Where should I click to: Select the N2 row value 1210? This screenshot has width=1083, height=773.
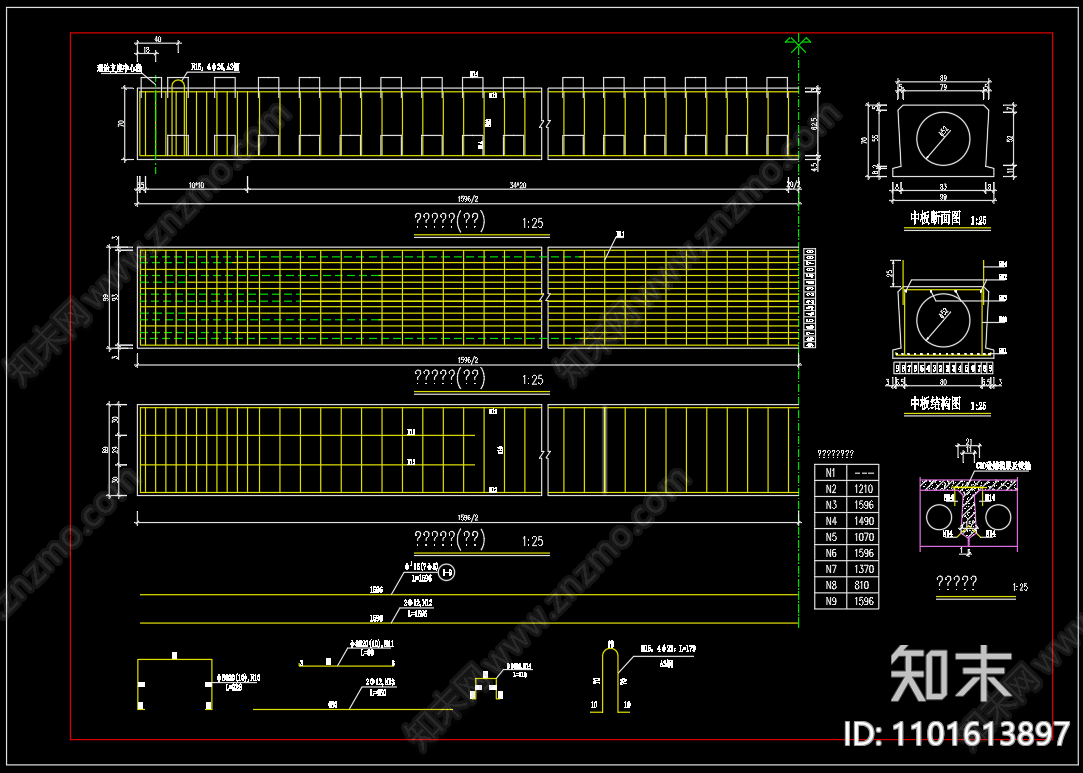(x=863, y=488)
